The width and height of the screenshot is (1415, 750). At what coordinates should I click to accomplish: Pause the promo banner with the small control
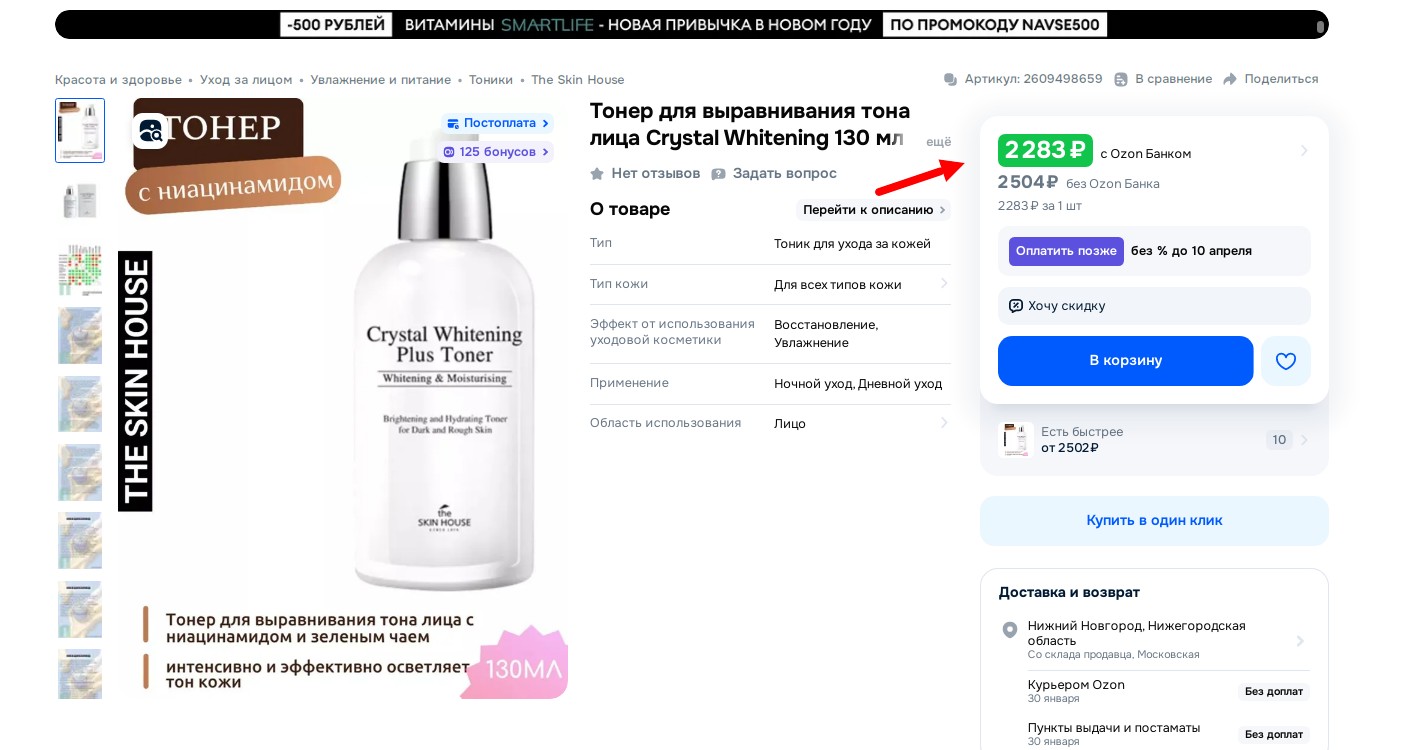1320,26
